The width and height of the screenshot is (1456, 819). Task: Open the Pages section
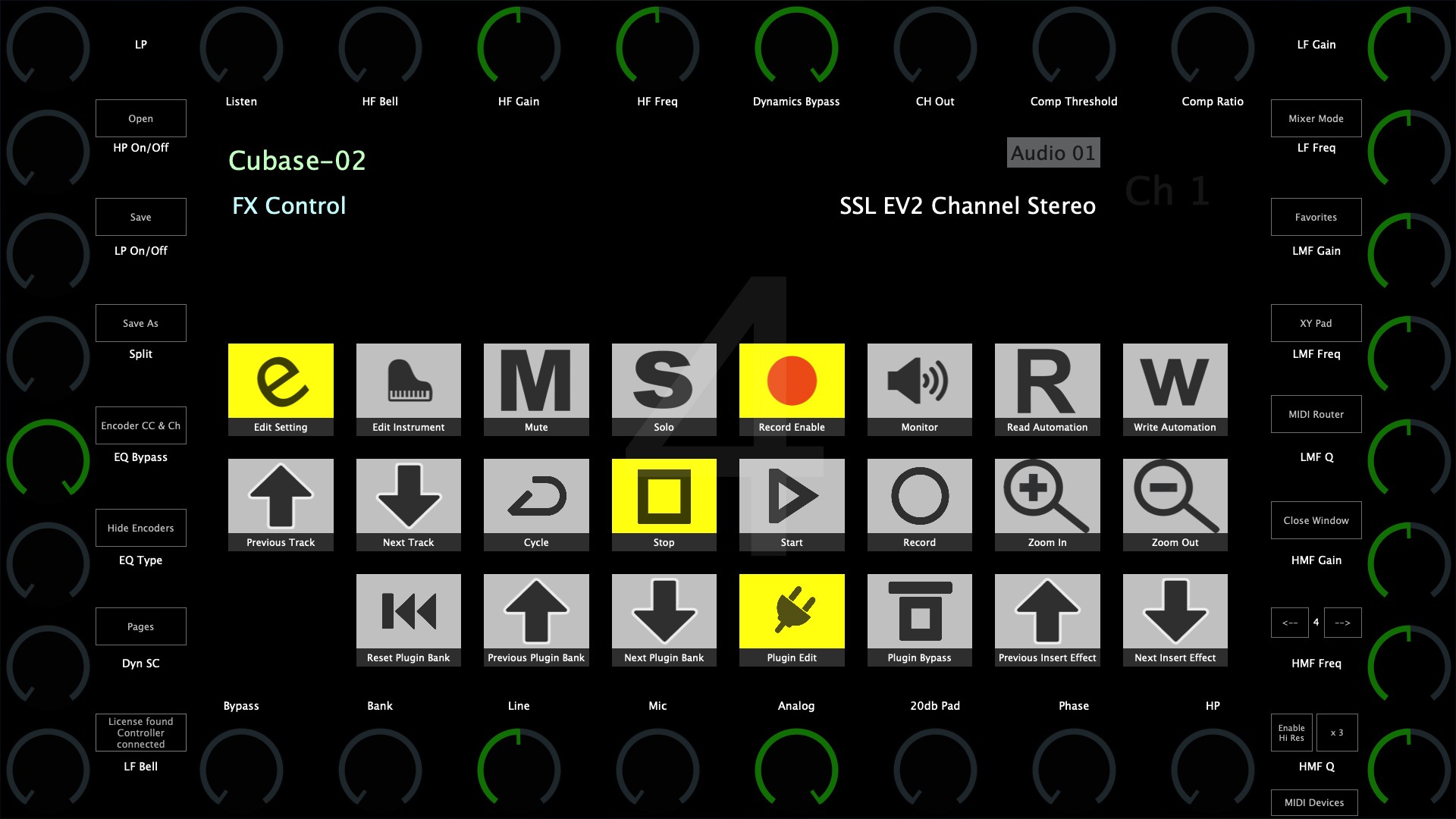[141, 626]
